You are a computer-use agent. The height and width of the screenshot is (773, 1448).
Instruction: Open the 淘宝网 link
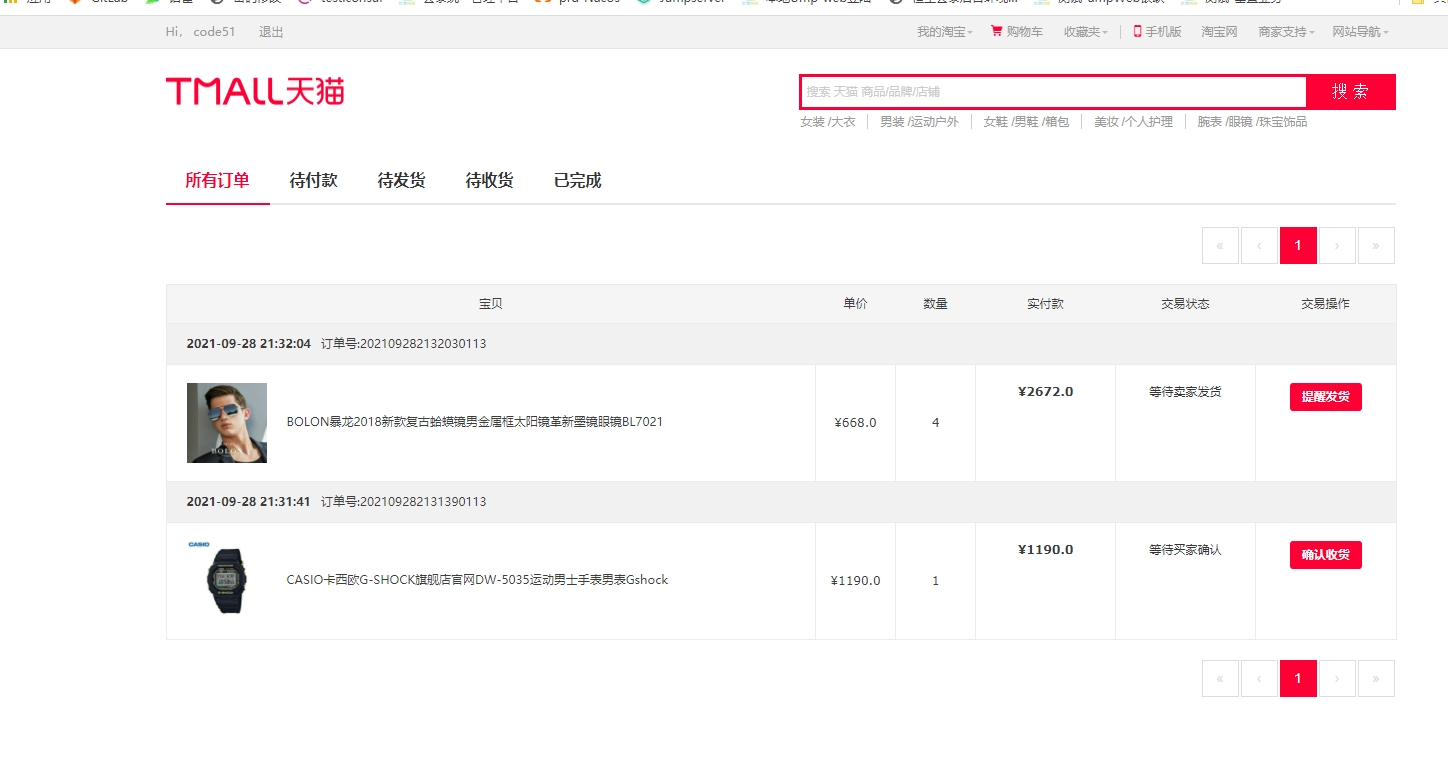click(1219, 32)
